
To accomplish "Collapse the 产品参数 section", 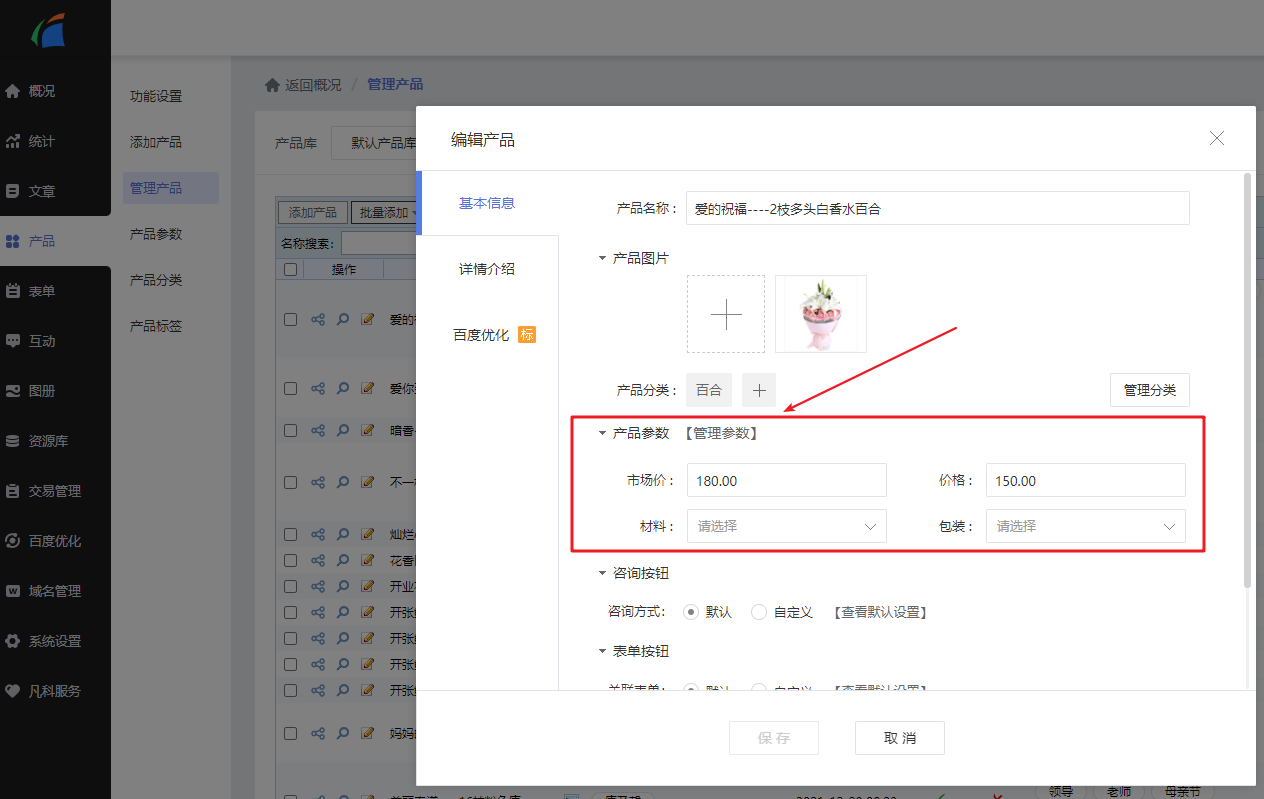I will click(602, 433).
